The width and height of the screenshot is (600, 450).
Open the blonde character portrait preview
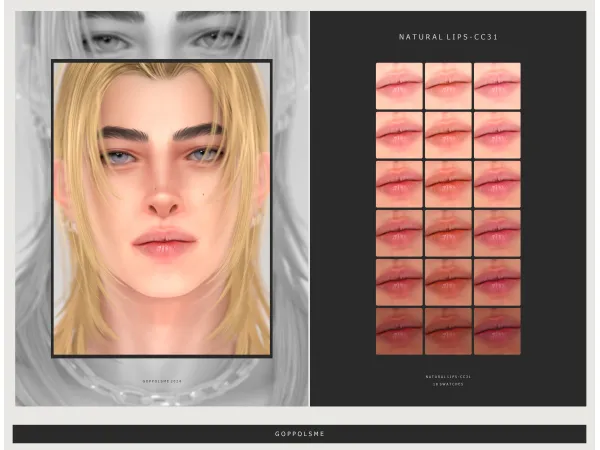tap(162, 209)
